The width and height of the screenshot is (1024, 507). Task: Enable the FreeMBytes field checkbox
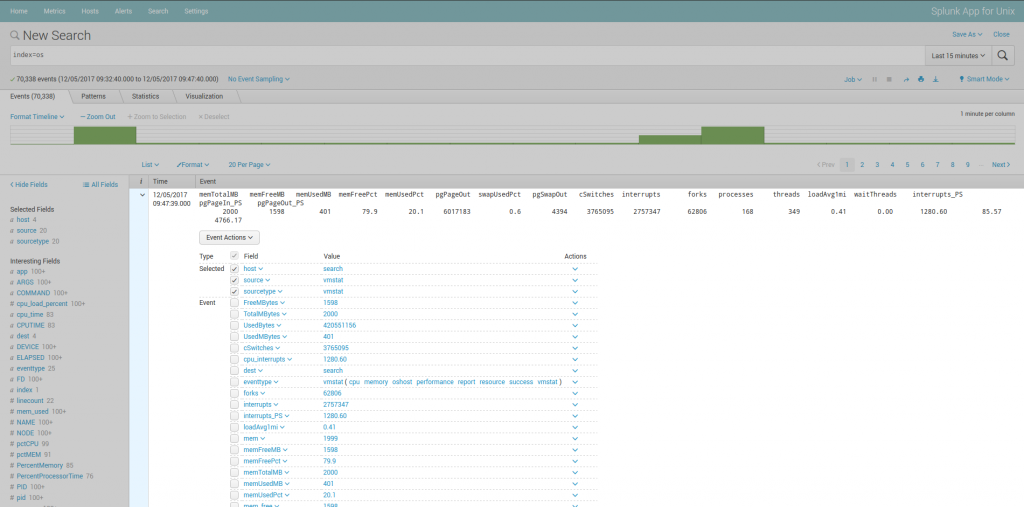[x=234, y=302]
